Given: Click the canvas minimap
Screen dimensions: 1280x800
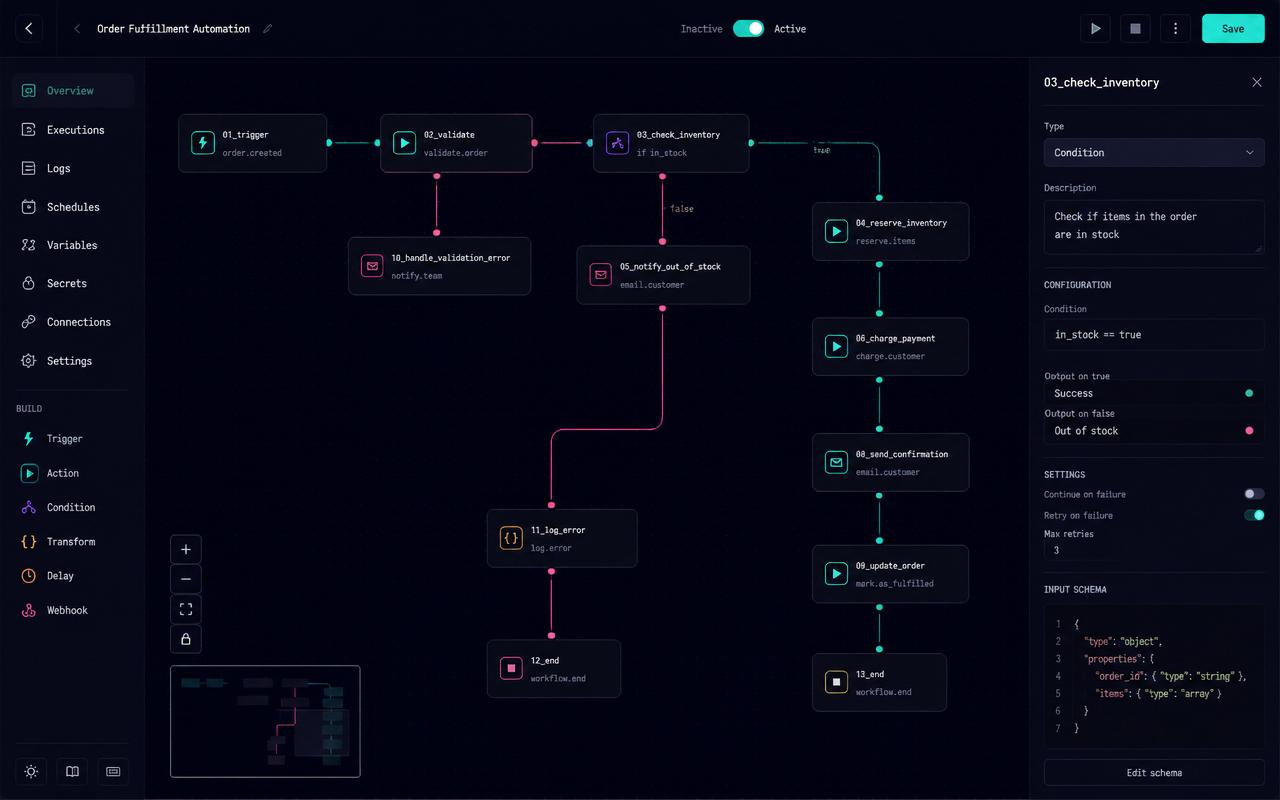Looking at the screenshot, I should (x=265, y=721).
